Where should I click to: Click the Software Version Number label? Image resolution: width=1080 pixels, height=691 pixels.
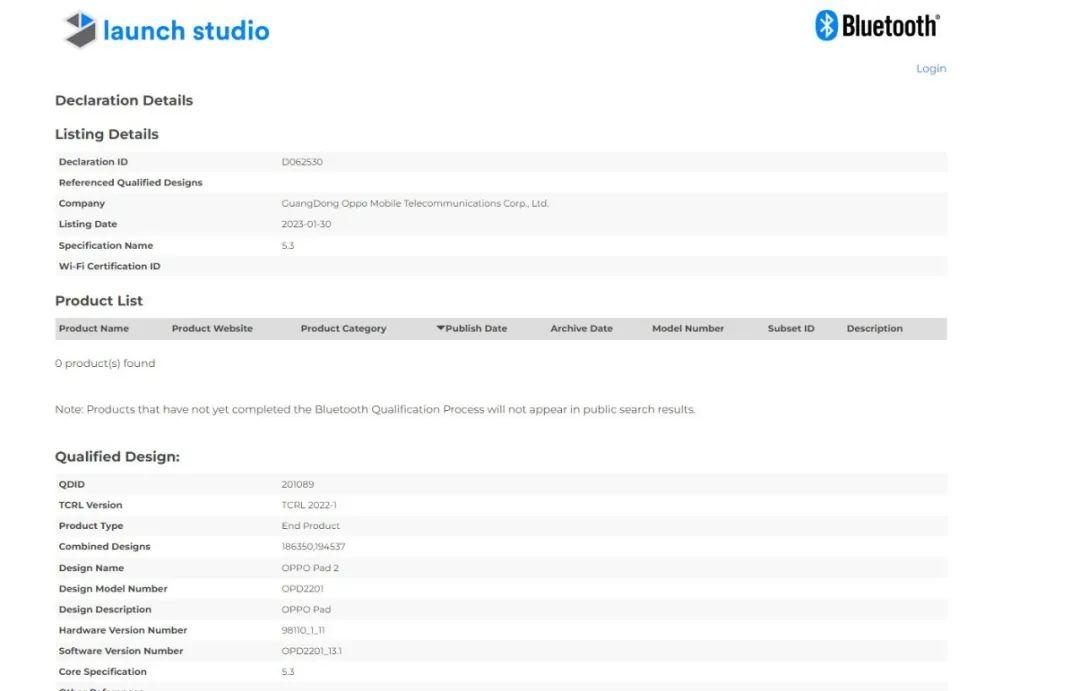(x=121, y=650)
